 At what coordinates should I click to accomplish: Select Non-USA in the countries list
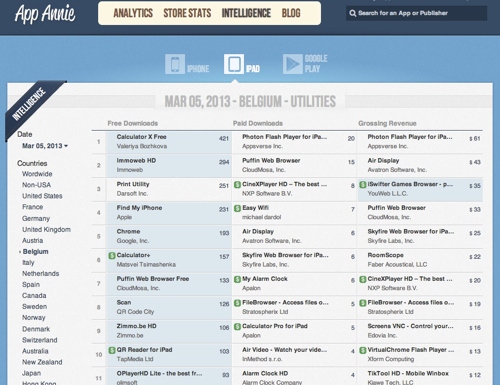pyautogui.click(x=36, y=185)
